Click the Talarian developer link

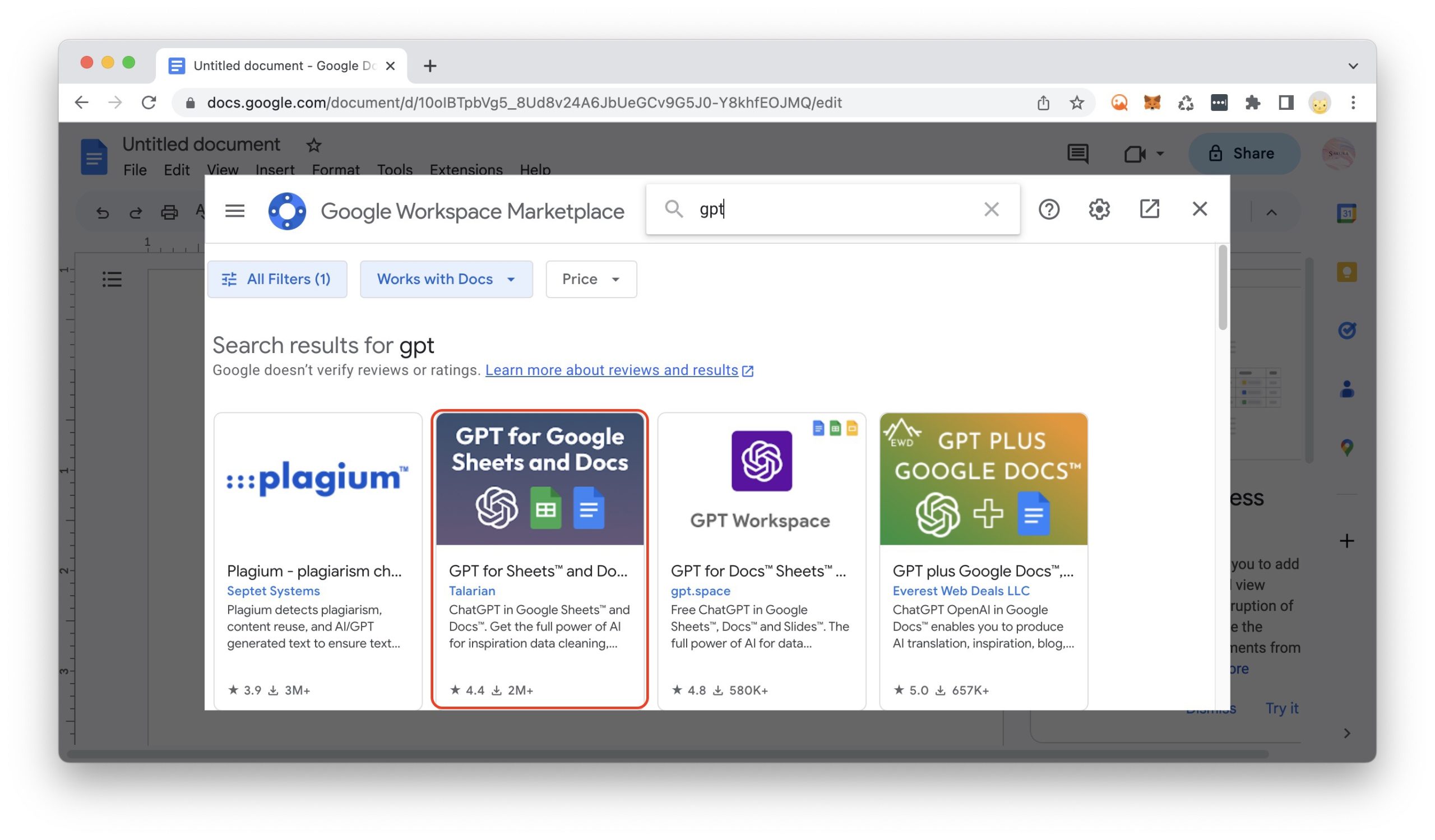(471, 591)
